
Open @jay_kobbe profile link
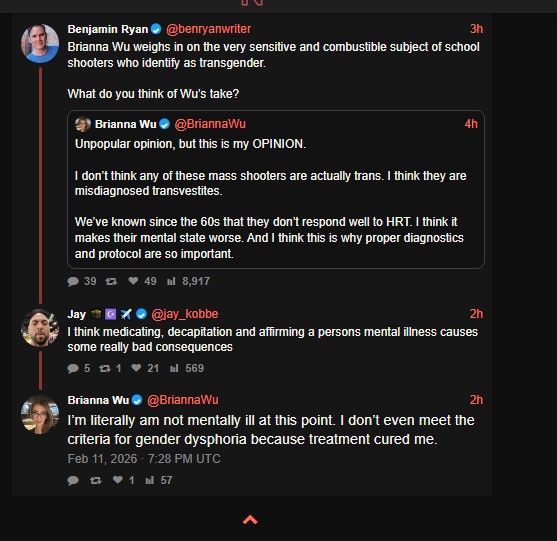pyautogui.click(x=185, y=314)
